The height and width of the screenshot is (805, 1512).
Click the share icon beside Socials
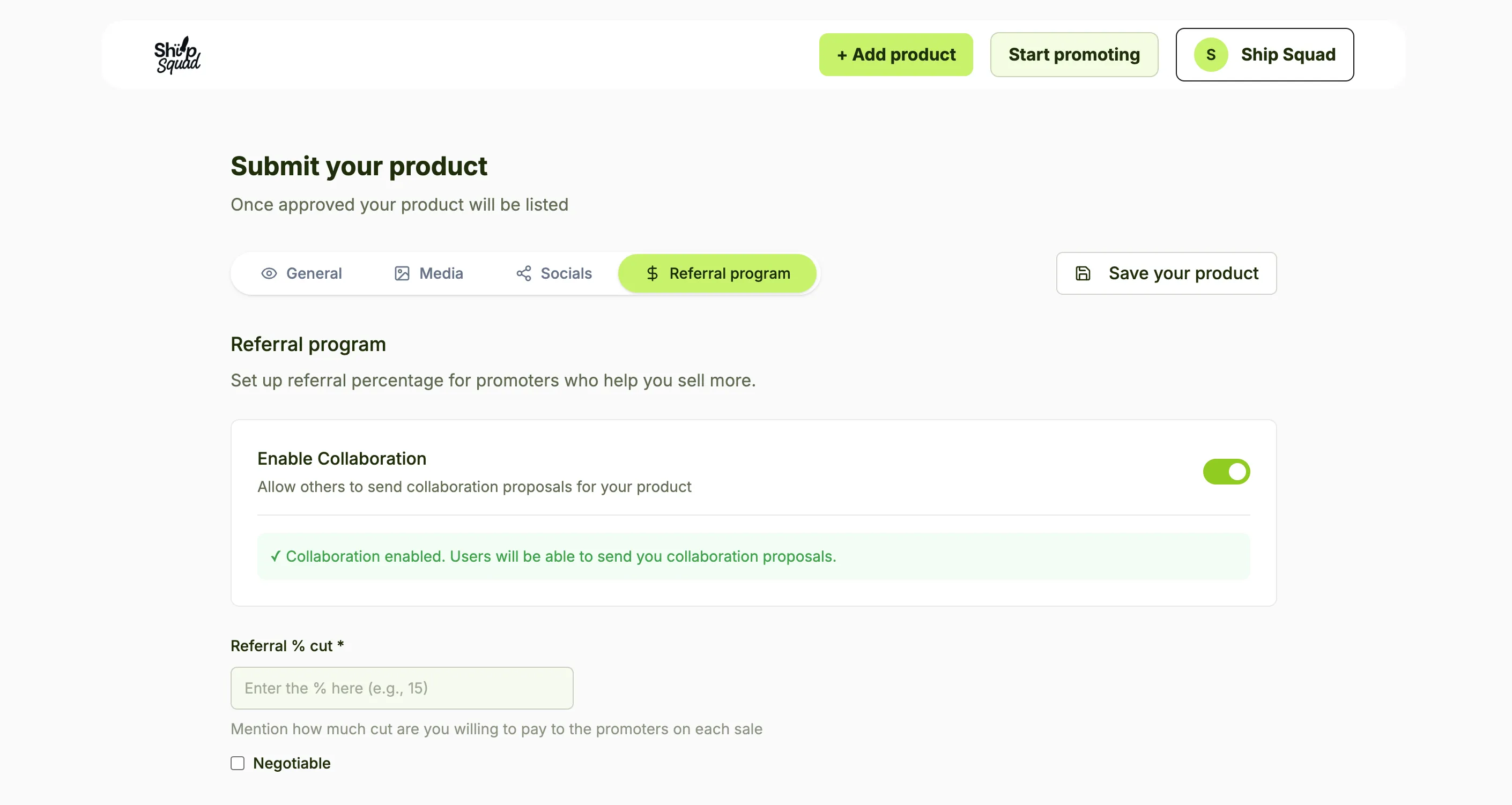point(523,273)
